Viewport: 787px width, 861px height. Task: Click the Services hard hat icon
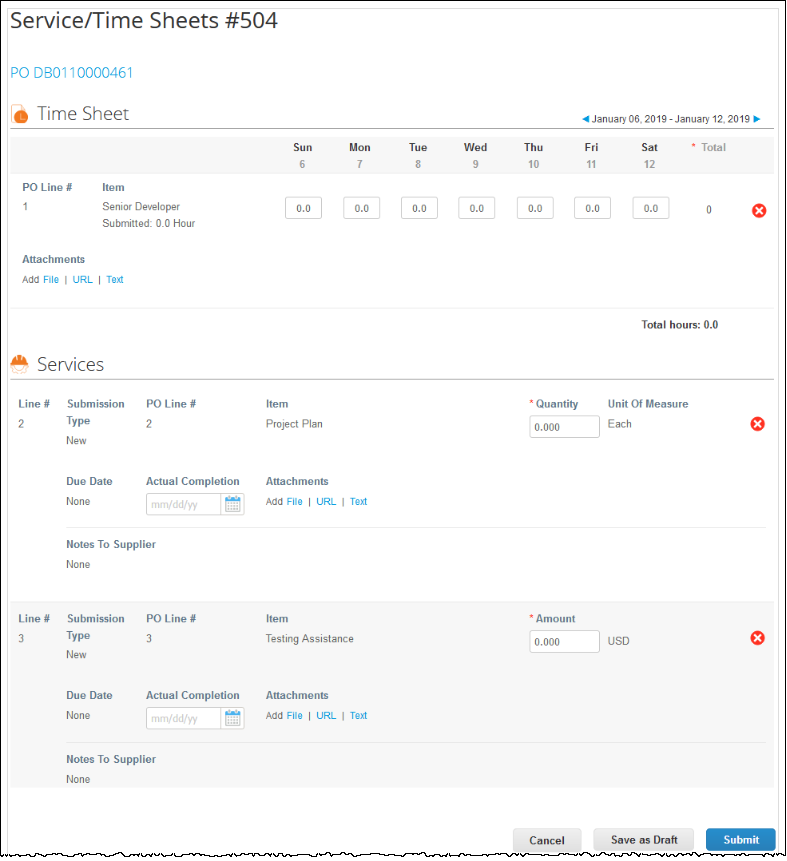click(x=20, y=364)
